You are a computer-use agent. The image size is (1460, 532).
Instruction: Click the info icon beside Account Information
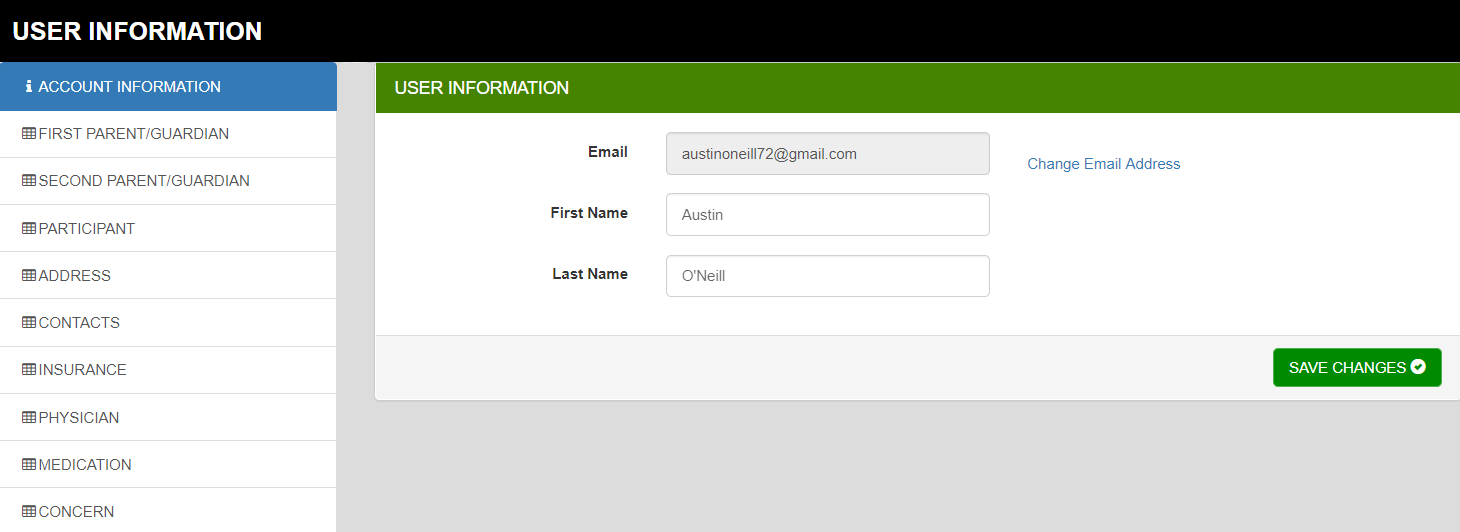point(29,87)
